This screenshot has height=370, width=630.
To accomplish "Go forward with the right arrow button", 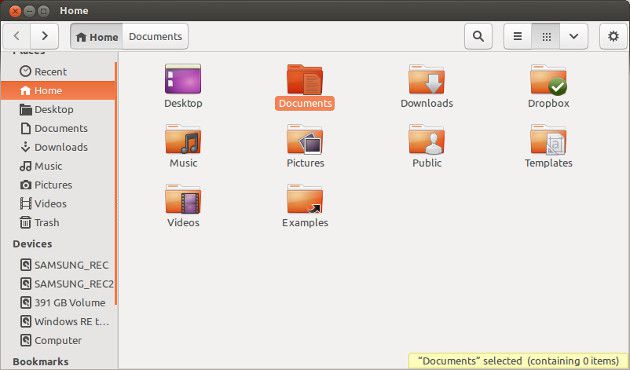I will pyautogui.click(x=45, y=36).
